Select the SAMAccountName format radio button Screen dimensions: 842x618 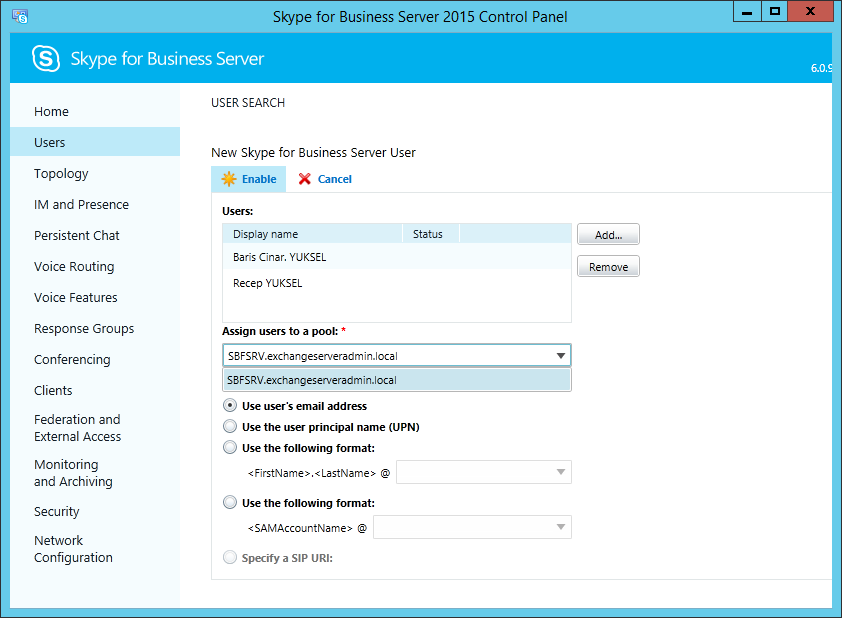point(230,503)
